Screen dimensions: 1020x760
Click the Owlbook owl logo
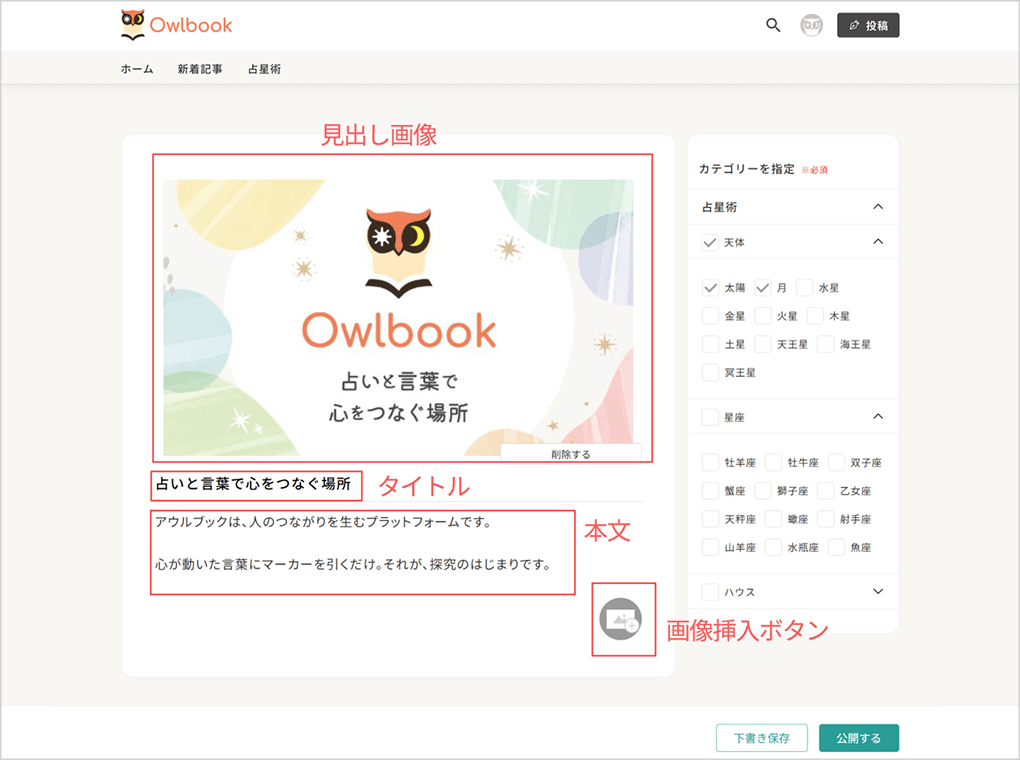point(176,25)
